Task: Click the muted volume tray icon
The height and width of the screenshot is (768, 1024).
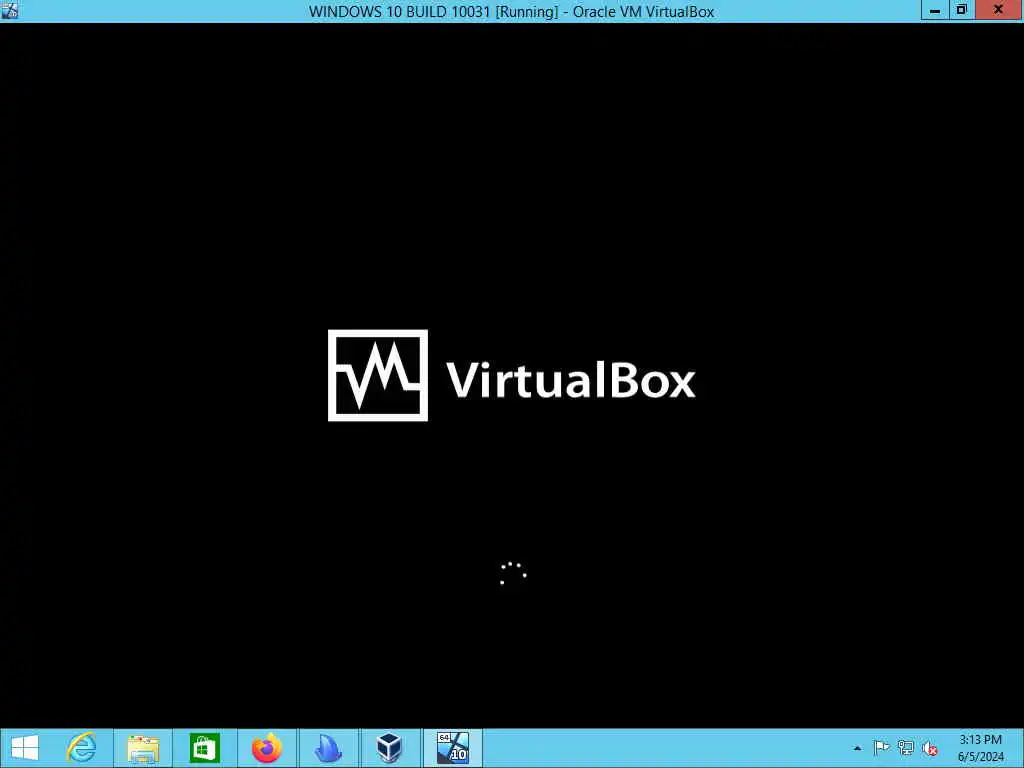Action: point(930,748)
